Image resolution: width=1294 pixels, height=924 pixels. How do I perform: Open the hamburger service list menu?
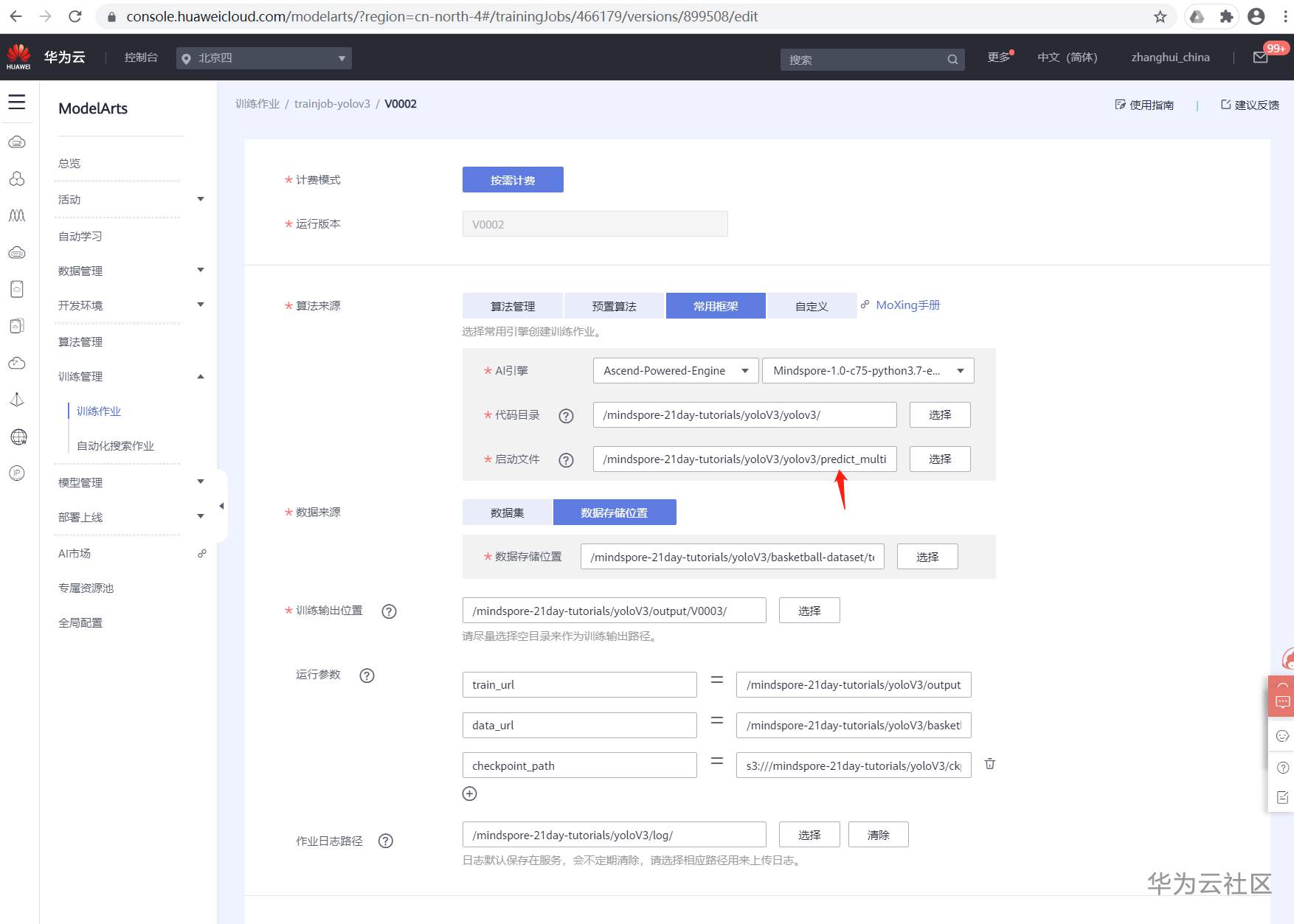(x=17, y=102)
